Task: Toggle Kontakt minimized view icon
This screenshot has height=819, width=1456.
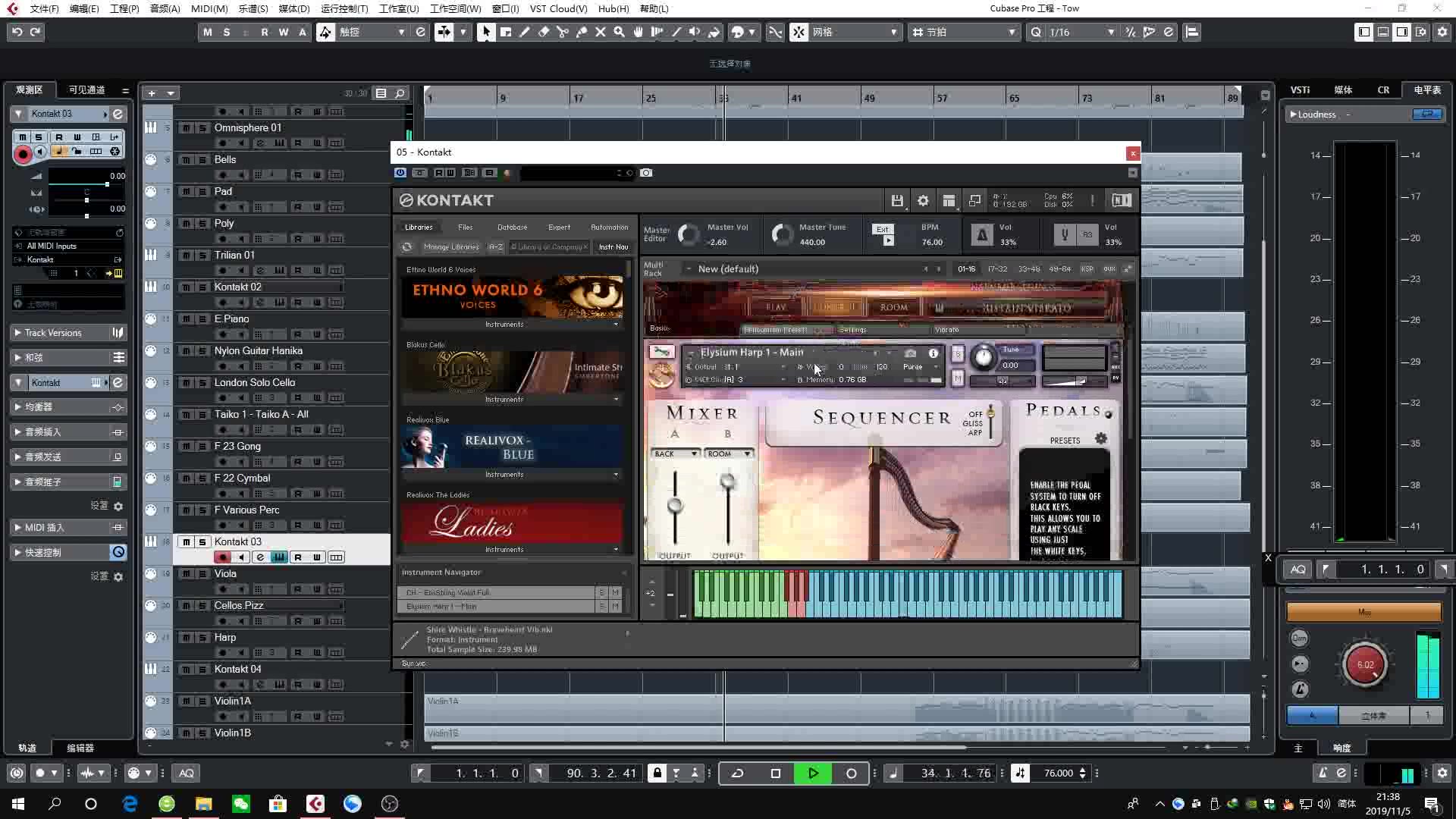Action: tap(974, 200)
